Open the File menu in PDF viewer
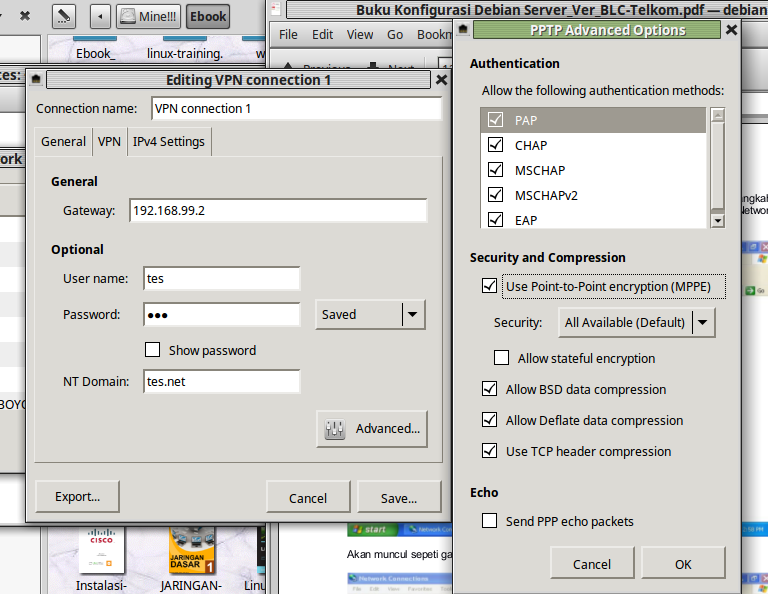This screenshot has height=594, width=768. (x=288, y=35)
